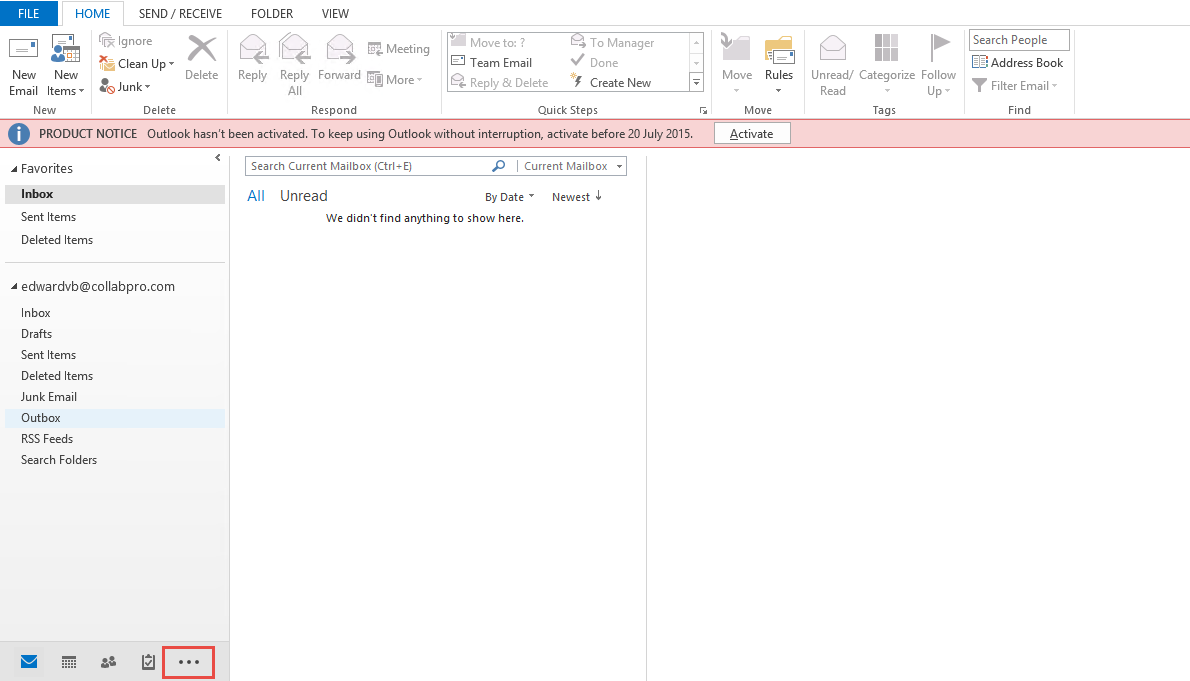This screenshot has height=681, width=1190.
Task: Open the More respond options dropdown
Action: click(x=395, y=79)
